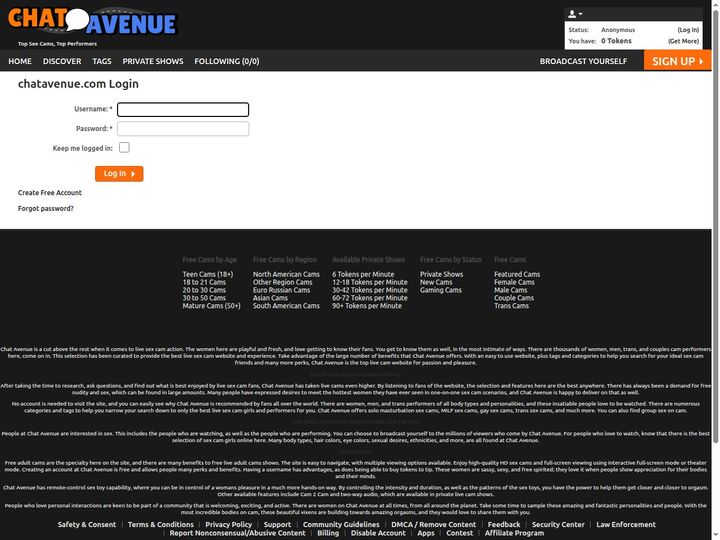
Task: Open Disable Account footer link
Action: pyautogui.click(x=378, y=533)
